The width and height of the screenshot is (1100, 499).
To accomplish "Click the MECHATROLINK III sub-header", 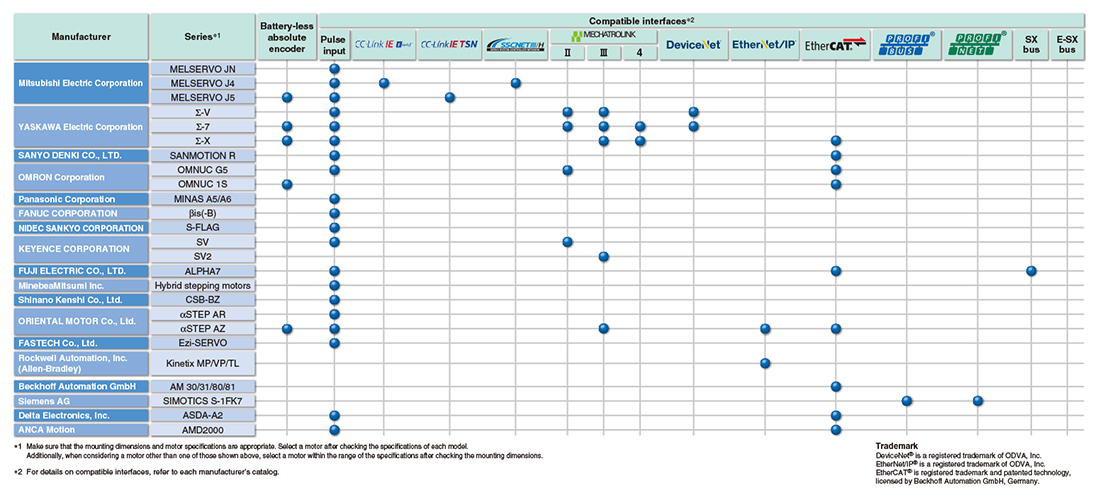I will [603, 53].
